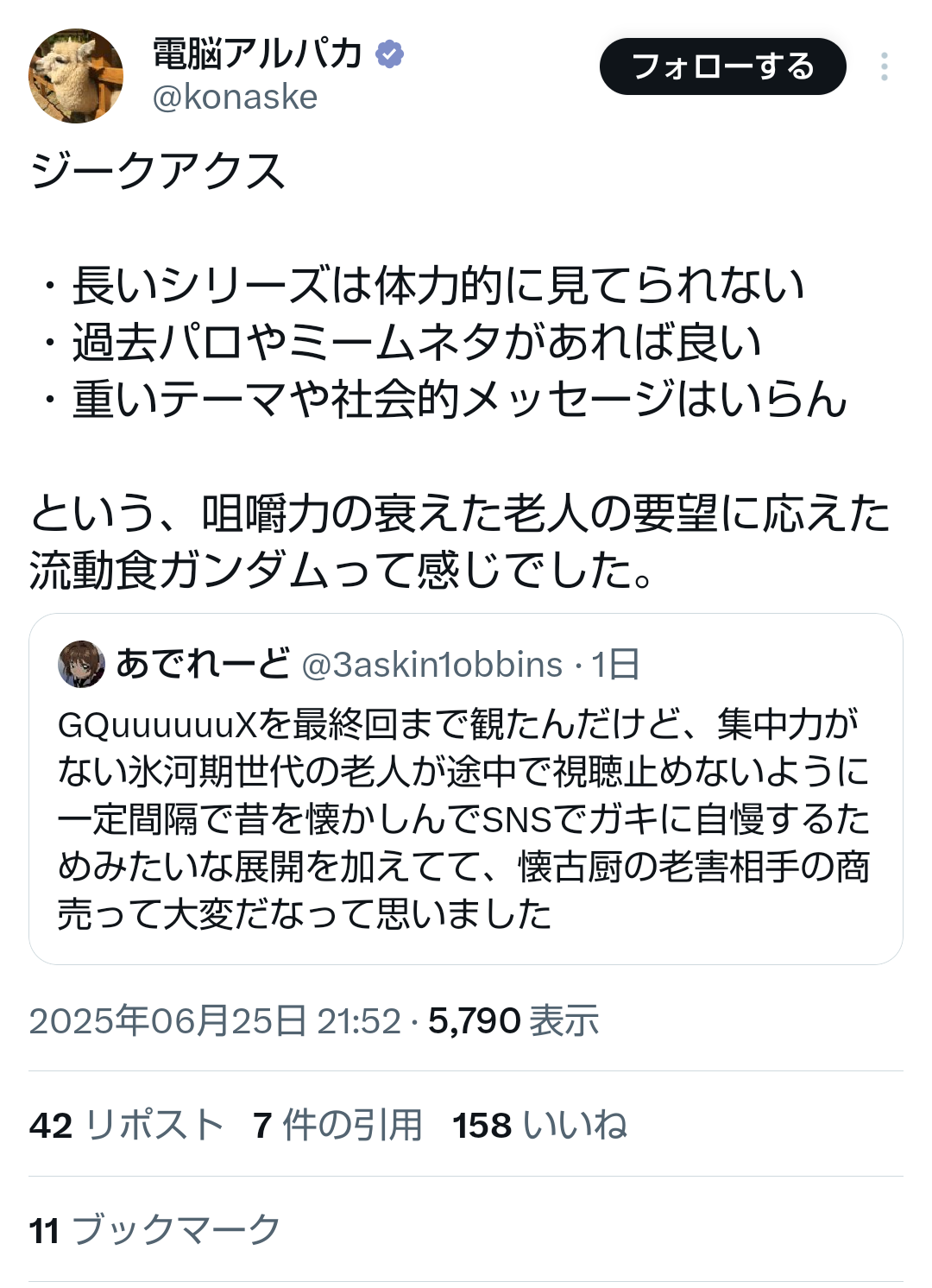Click the ジークアクス main post text

[x=157, y=171]
